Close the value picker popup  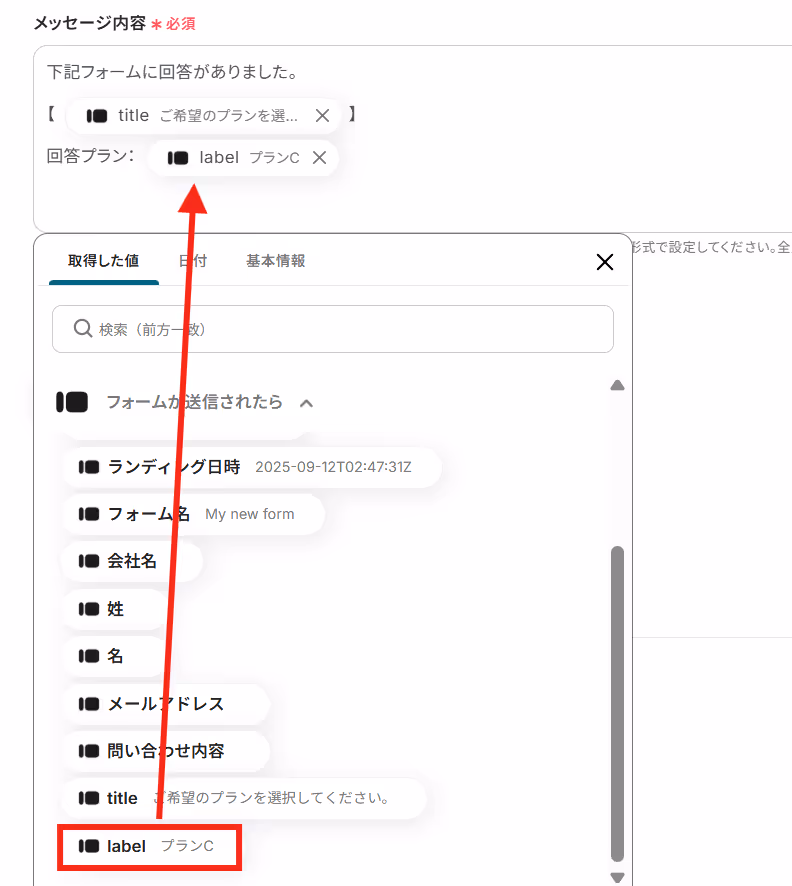pos(605,262)
